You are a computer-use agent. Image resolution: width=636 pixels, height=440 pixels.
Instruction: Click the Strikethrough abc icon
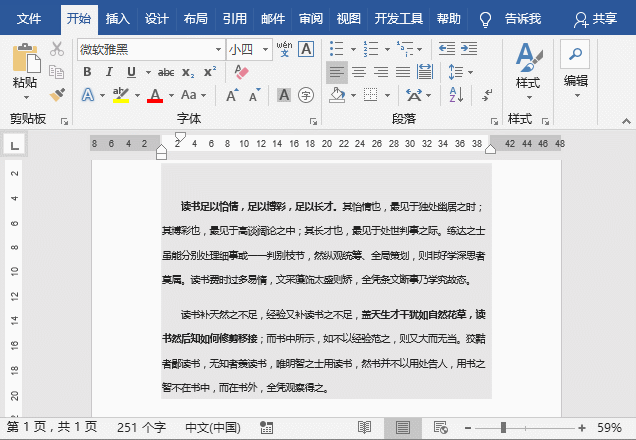click(x=166, y=72)
